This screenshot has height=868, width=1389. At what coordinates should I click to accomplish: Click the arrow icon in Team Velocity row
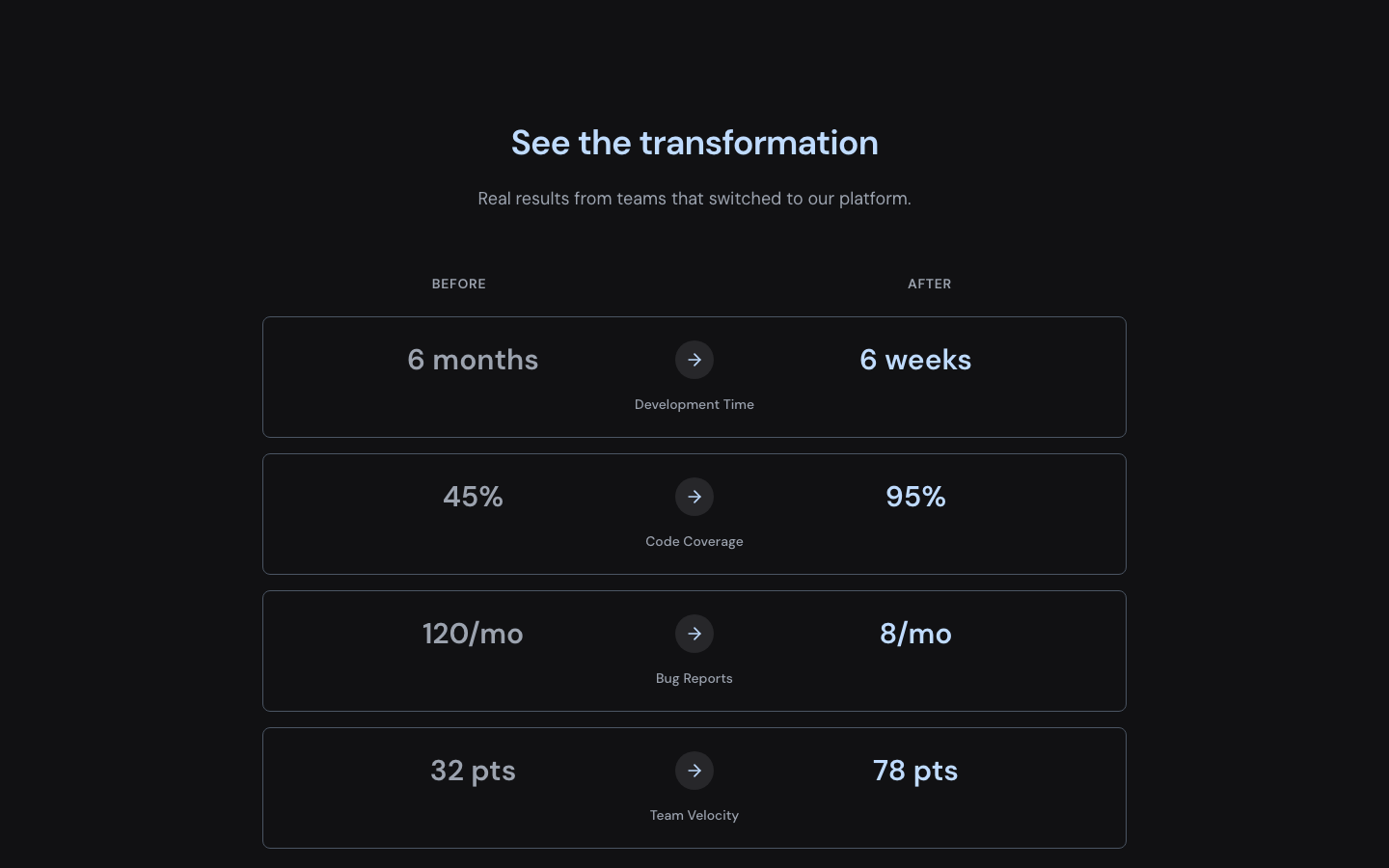pyautogui.click(x=694, y=771)
